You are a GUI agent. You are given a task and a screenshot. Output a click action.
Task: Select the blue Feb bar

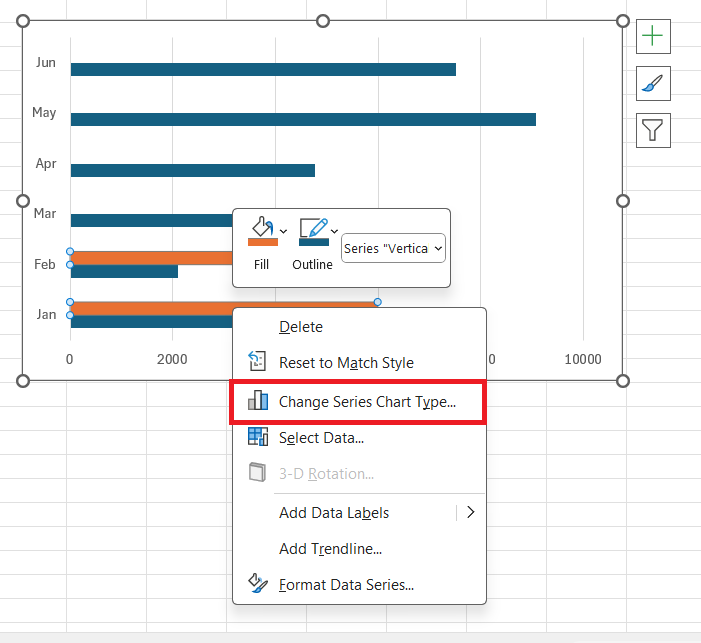coord(124,271)
